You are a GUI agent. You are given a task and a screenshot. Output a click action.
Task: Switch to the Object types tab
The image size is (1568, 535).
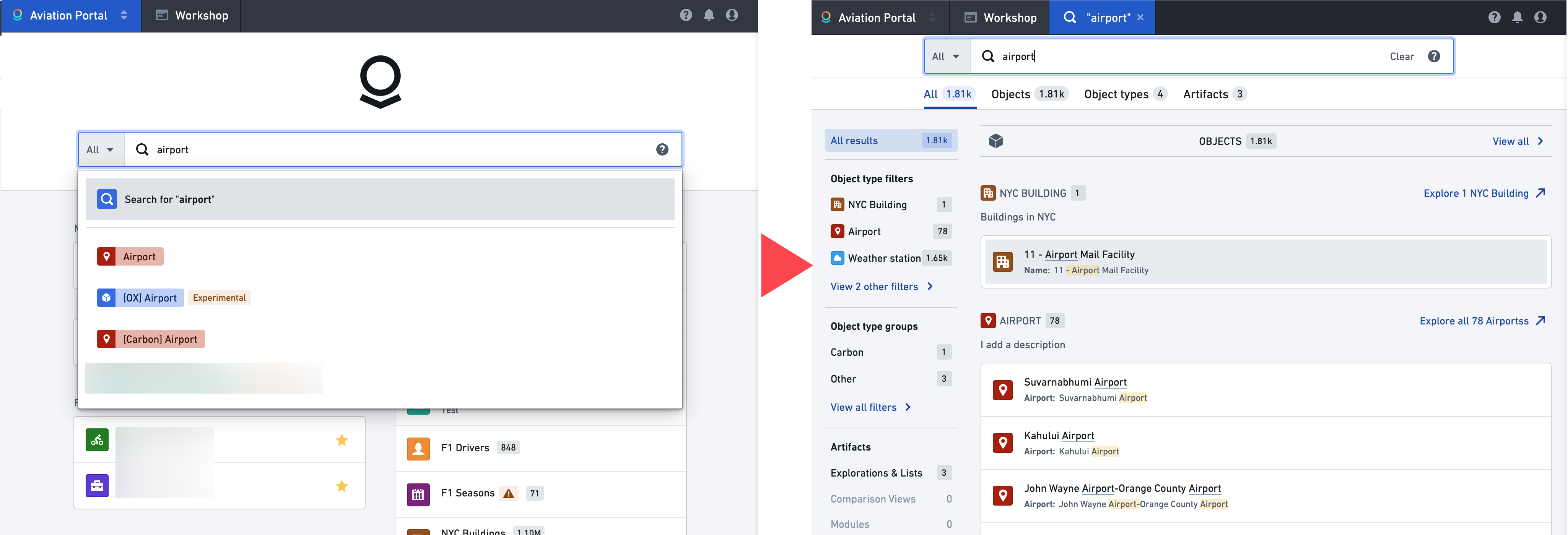coord(1125,94)
